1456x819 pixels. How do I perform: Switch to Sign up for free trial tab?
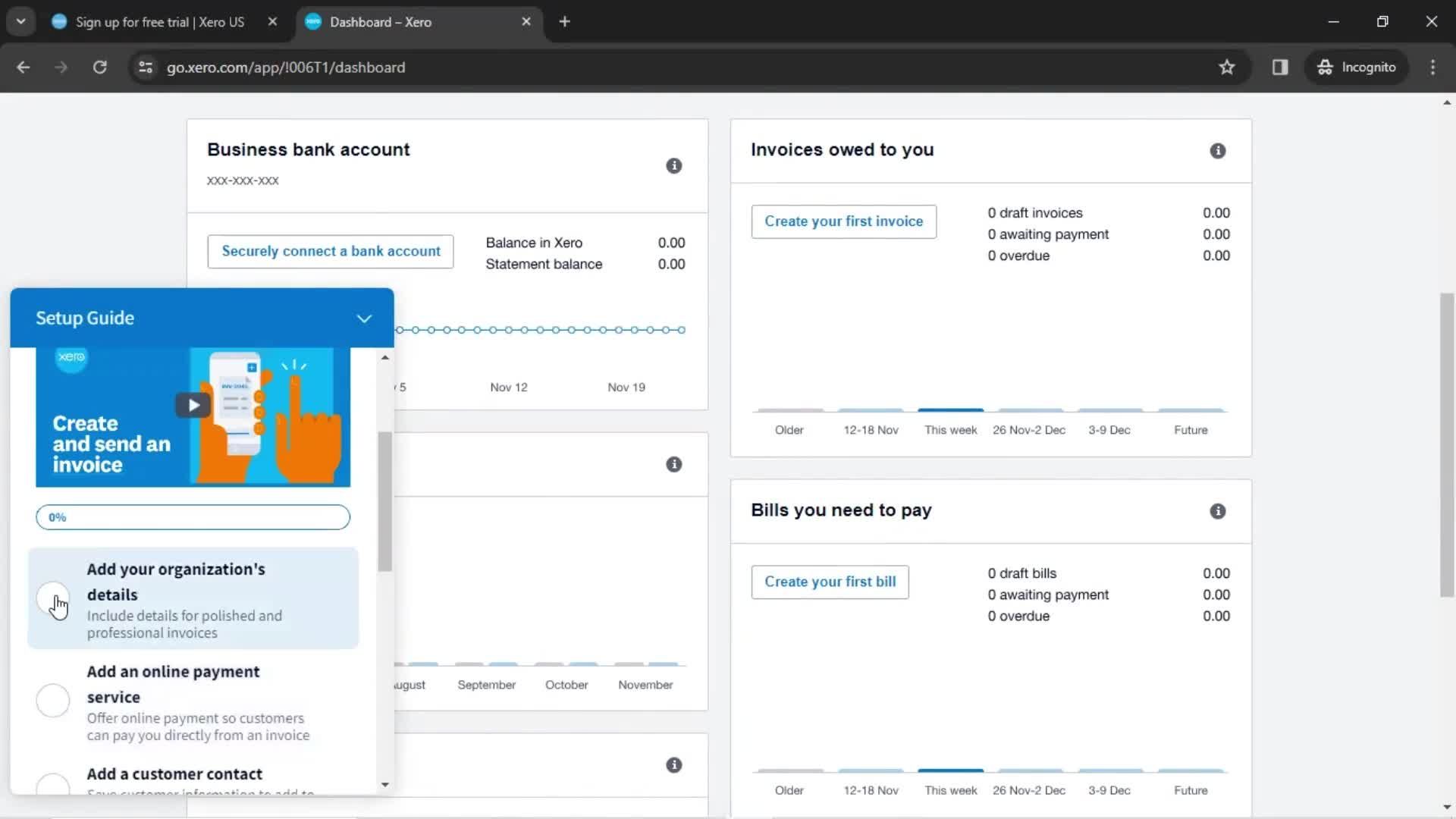(x=159, y=22)
